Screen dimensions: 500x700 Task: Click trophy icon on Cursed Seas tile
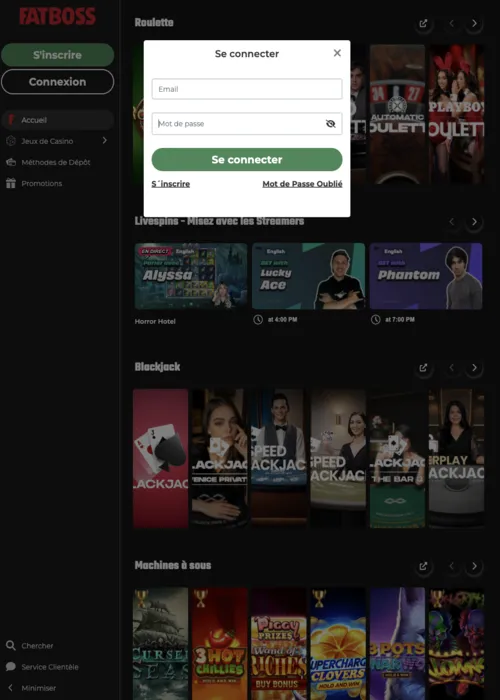(x=142, y=598)
